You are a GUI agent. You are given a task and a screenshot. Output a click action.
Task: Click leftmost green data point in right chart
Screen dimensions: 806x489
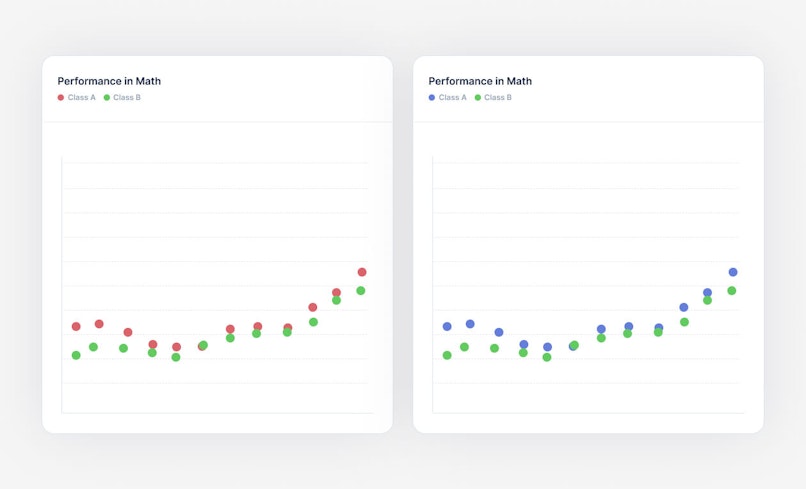pyautogui.click(x=447, y=355)
